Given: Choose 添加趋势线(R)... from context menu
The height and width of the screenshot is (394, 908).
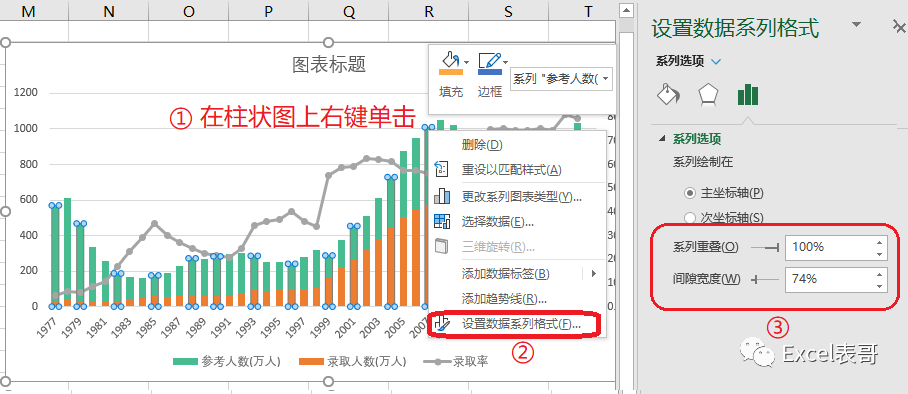Looking at the screenshot, I should pos(517,299).
